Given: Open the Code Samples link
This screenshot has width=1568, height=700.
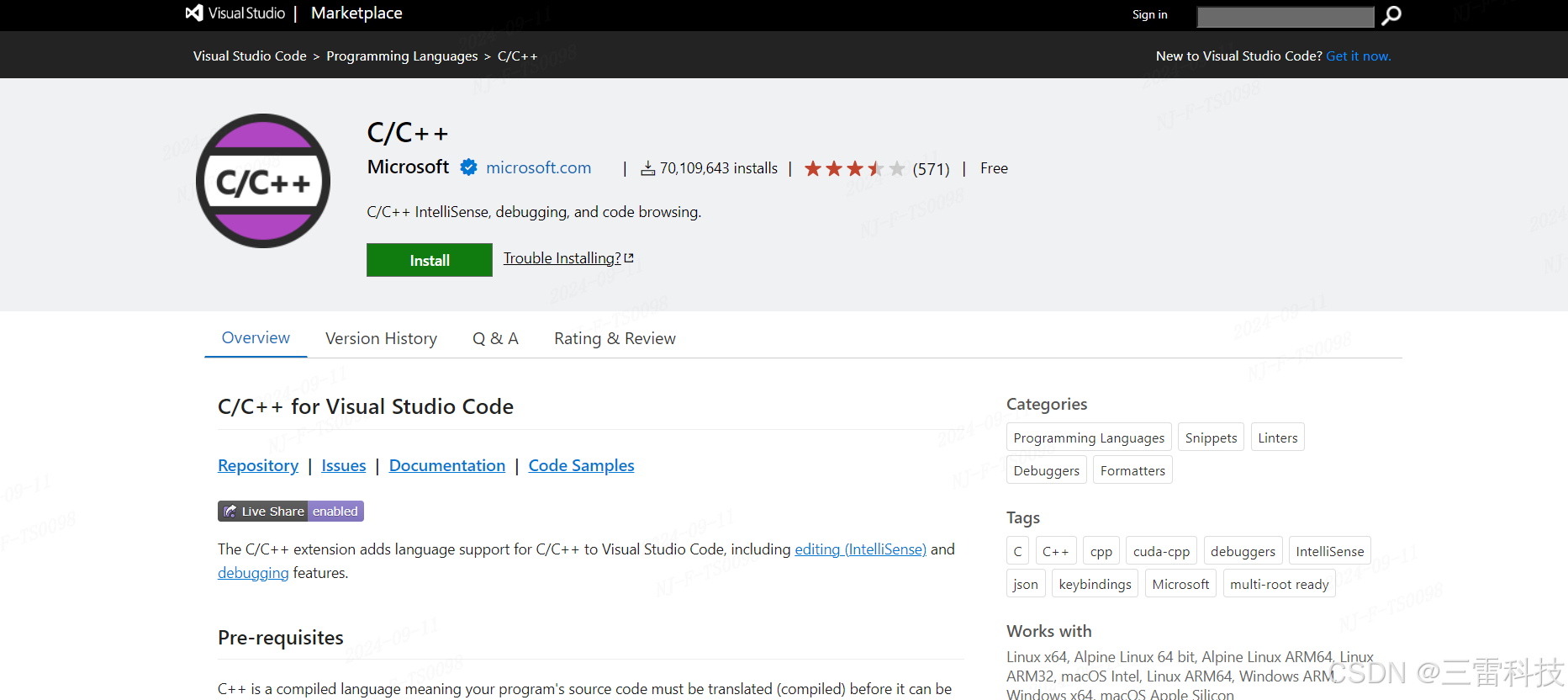Looking at the screenshot, I should (x=581, y=465).
